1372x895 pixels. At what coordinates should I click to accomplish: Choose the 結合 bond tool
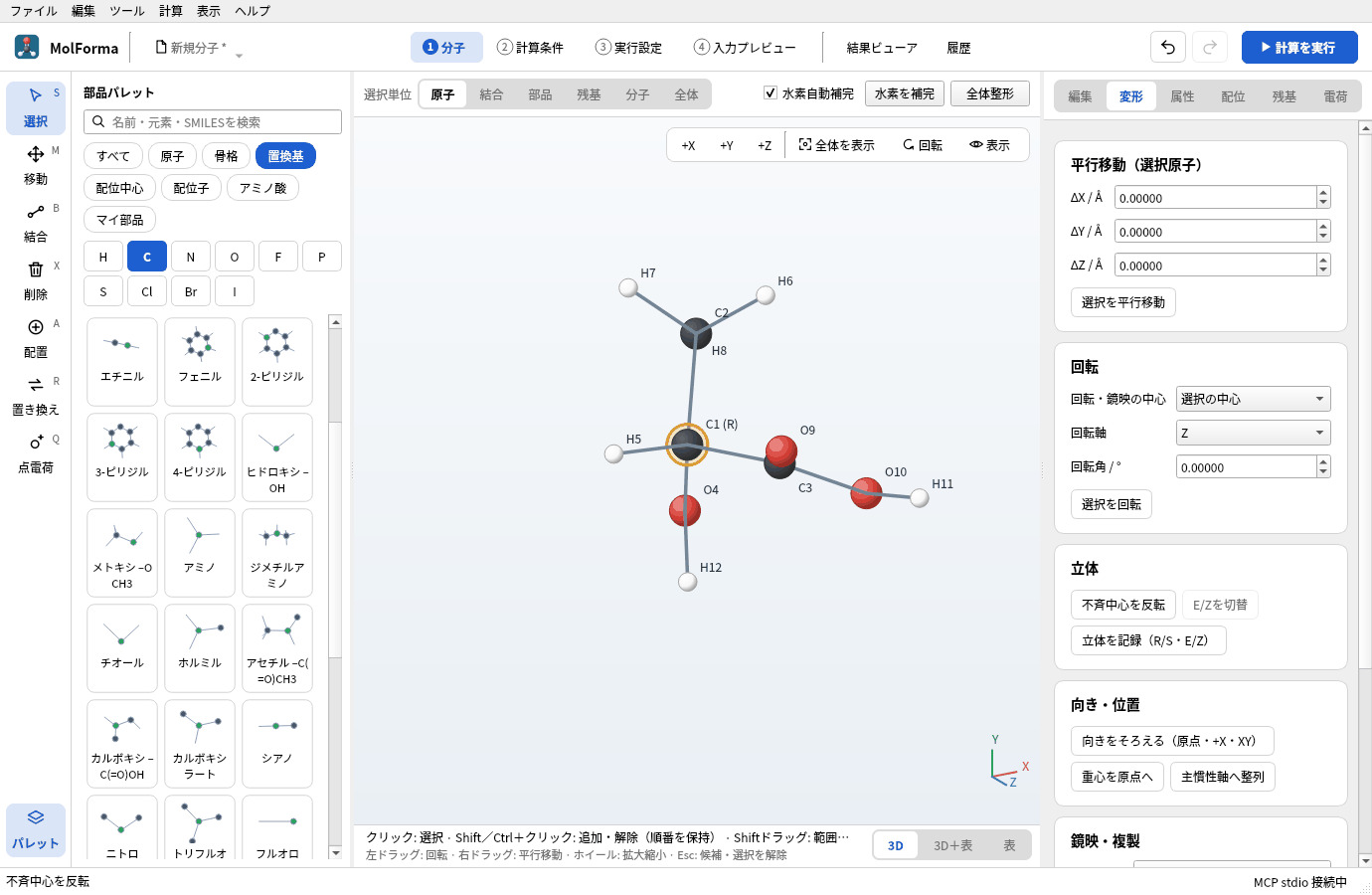click(x=36, y=223)
